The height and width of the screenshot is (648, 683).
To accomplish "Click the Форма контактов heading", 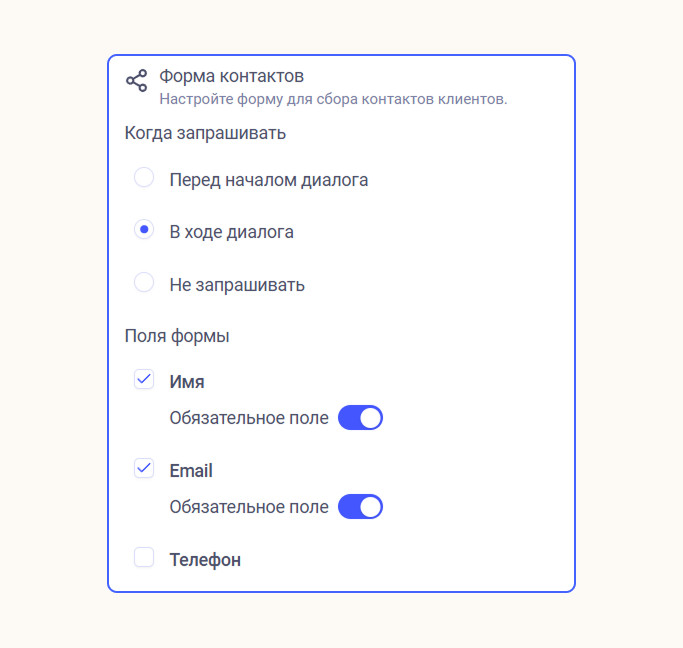I will pos(231,76).
